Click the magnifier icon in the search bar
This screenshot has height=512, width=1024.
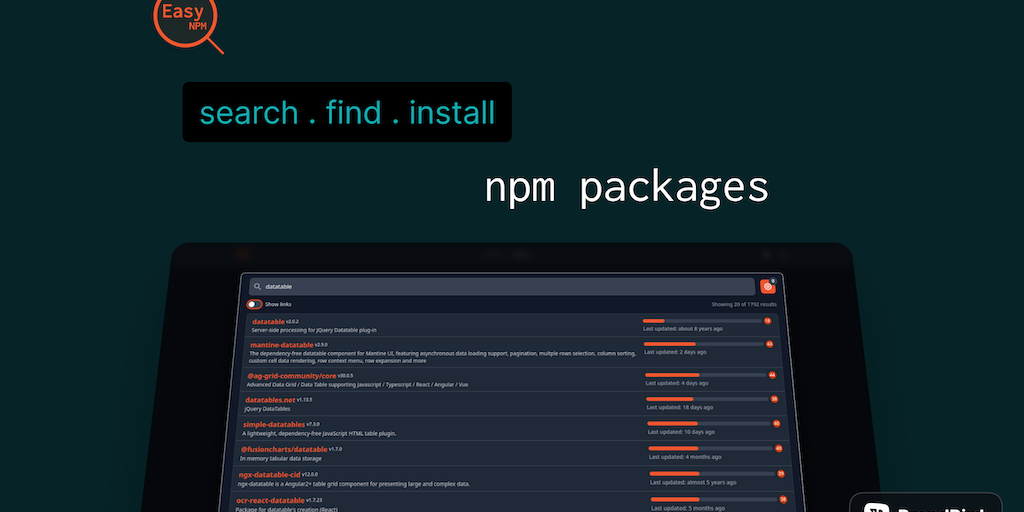(257, 287)
